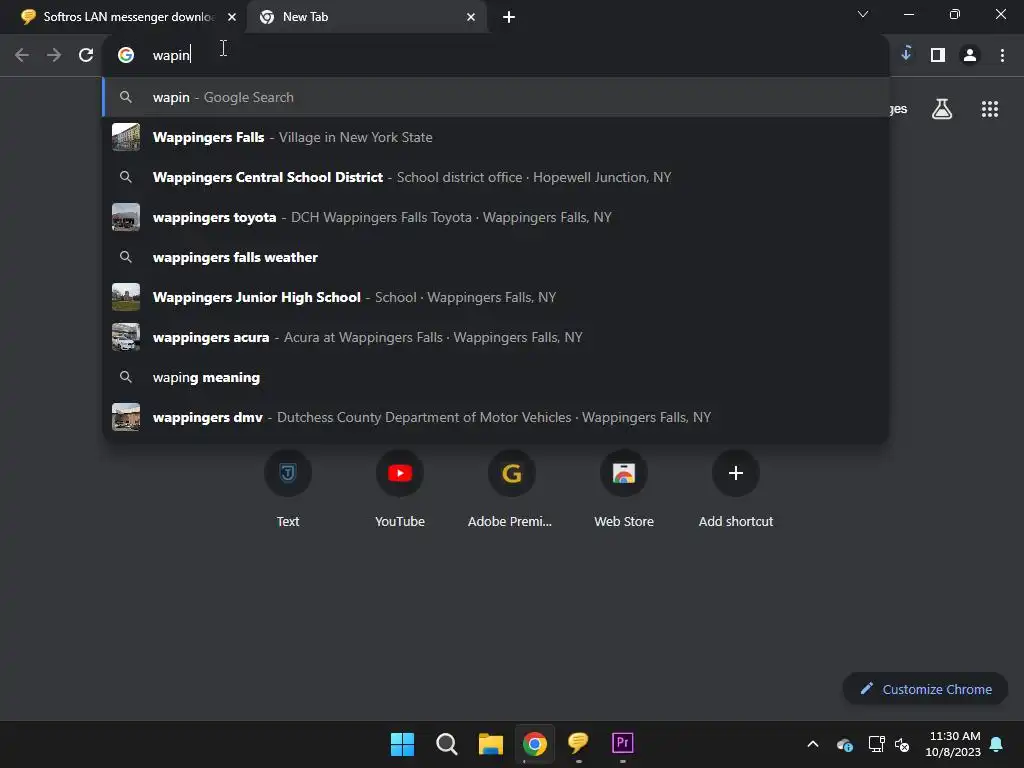Viewport: 1024px width, 768px height.
Task: Click the Google icon in address bar
Action: pos(126,55)
